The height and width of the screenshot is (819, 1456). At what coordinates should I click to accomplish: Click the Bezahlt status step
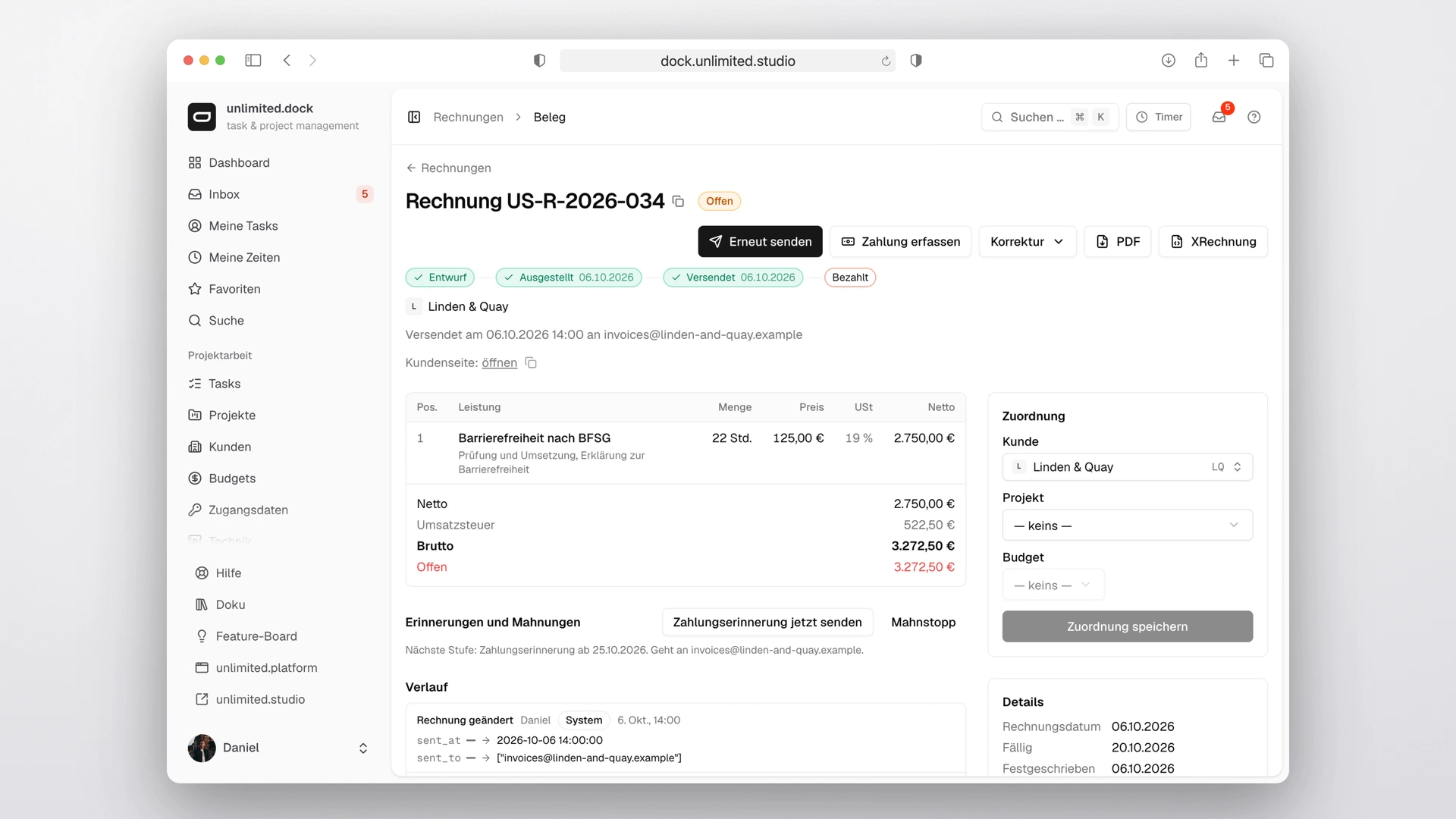(x=850, y=278)
